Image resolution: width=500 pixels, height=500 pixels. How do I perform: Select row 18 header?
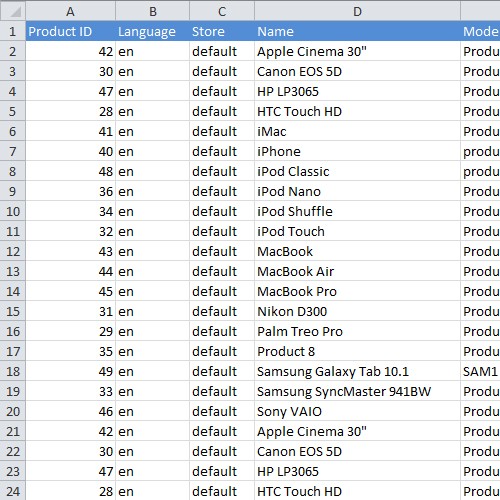click(x=13, y=371)
